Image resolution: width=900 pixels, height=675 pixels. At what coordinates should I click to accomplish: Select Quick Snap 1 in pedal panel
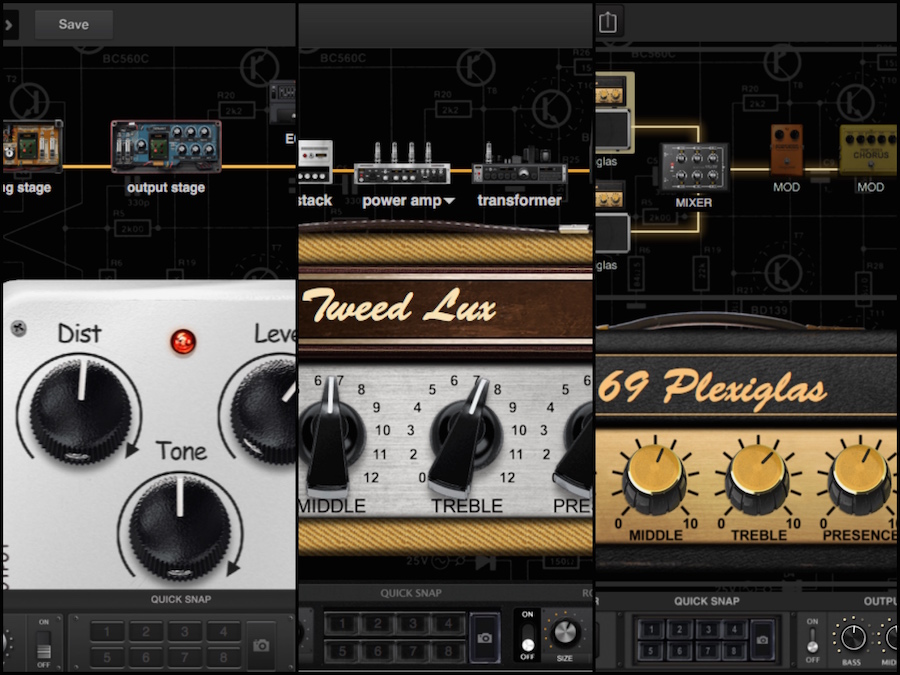[107, 632]
